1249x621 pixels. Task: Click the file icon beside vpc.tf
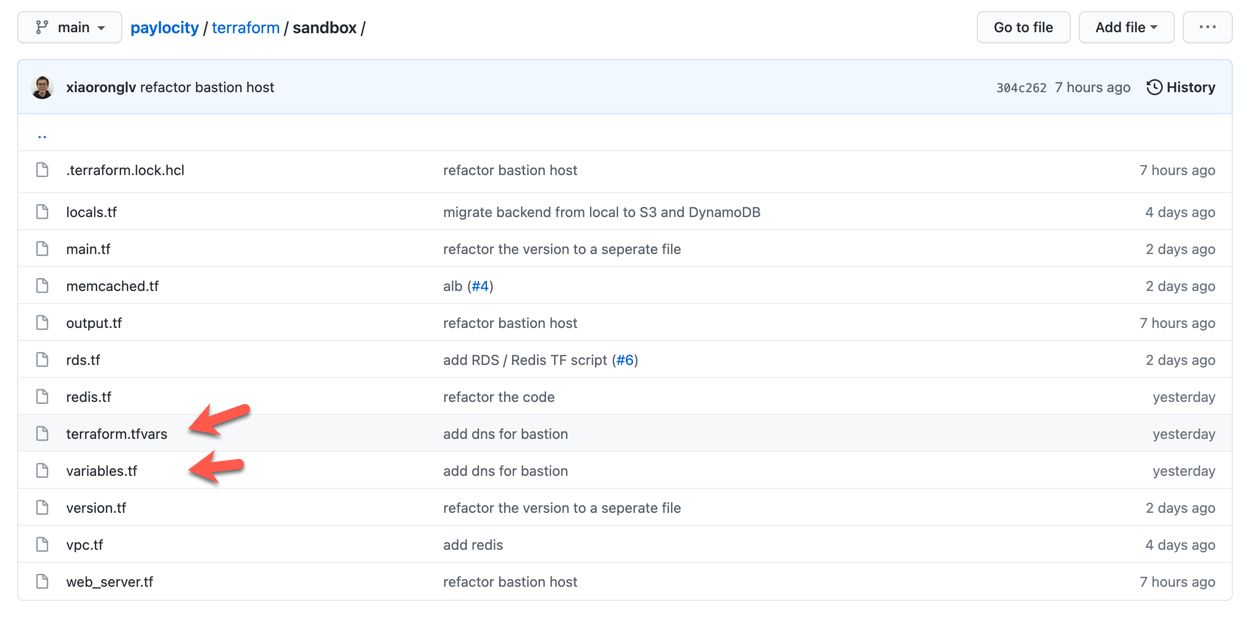click(x=42, y=544)
